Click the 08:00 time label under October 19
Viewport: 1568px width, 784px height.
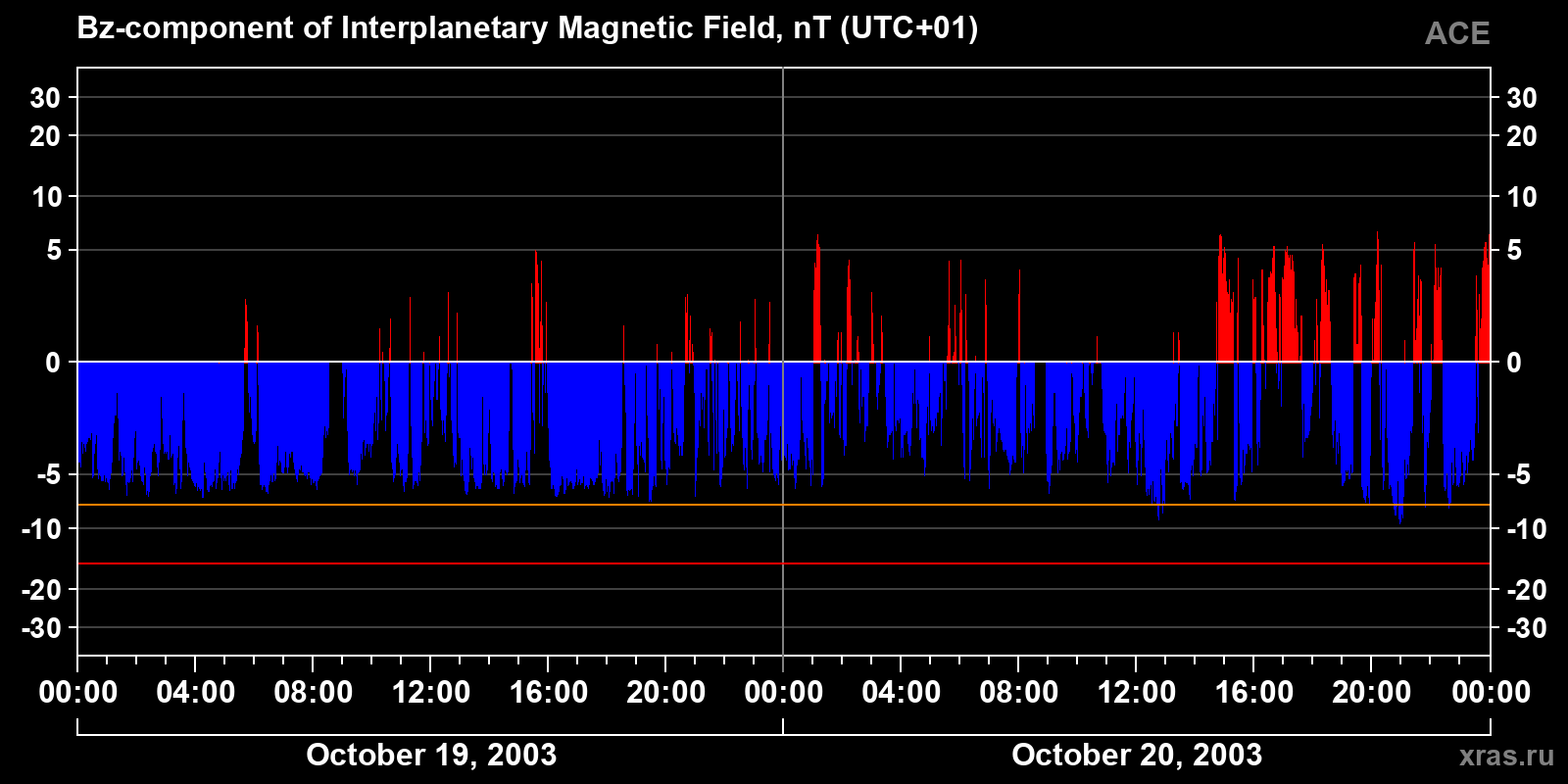pyautogui.click(x=314, y=692)
